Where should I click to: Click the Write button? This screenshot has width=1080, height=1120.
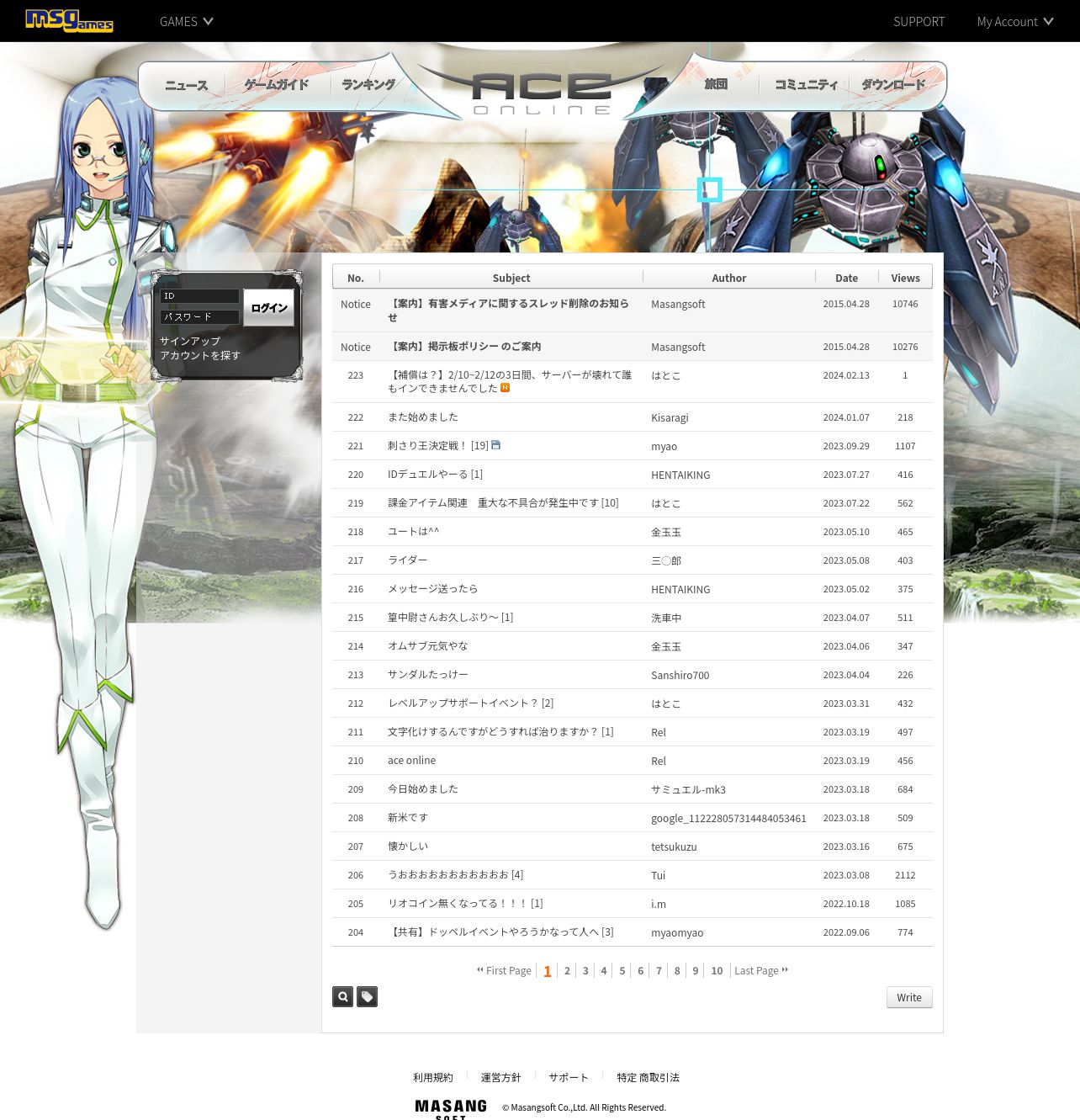pos(909,997)
